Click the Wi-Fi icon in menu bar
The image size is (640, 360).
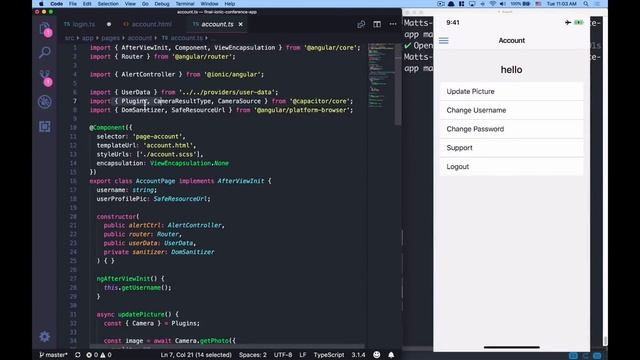pos(493,4)
